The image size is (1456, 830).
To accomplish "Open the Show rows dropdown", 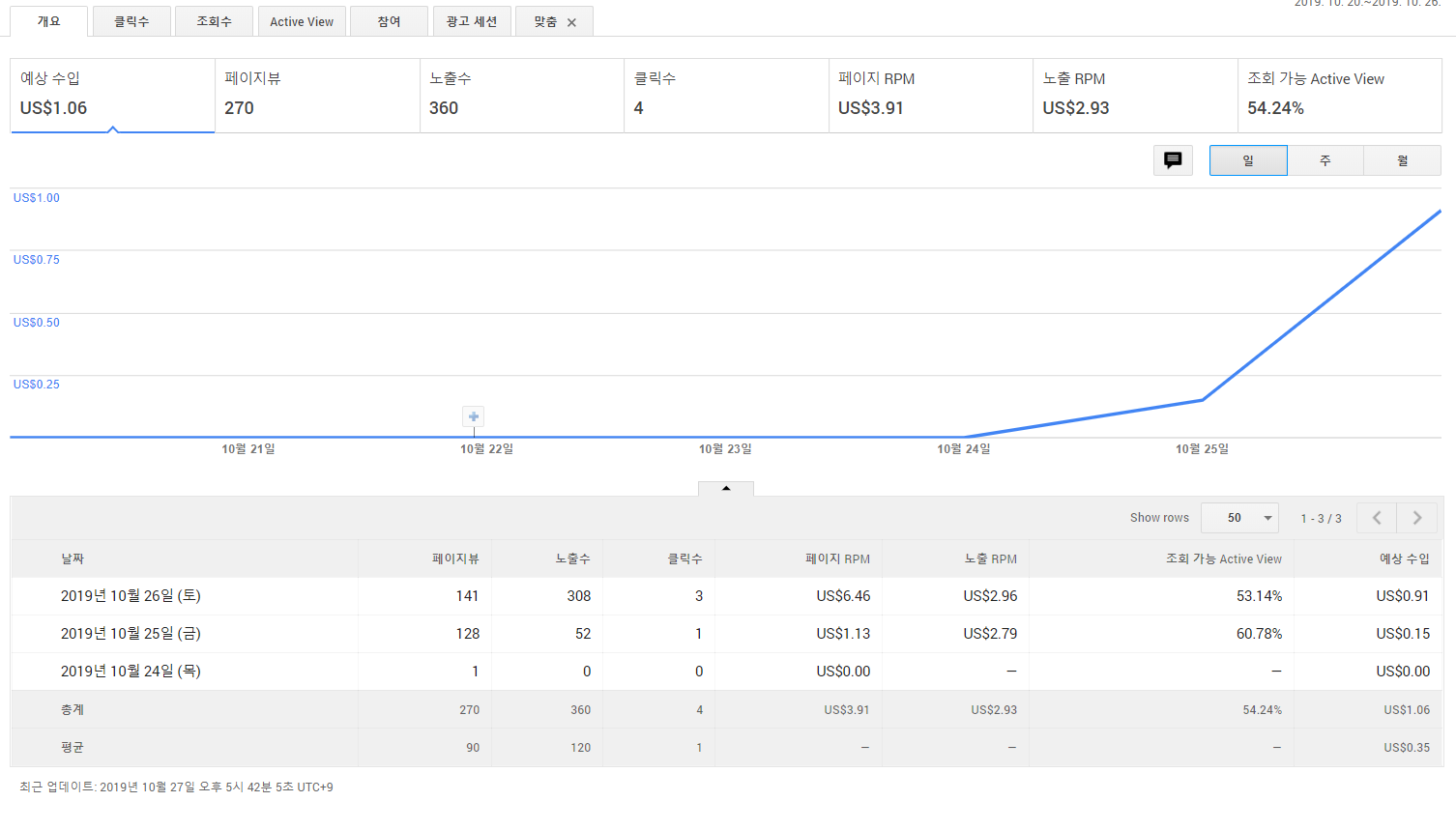I will coord(1239,518).
